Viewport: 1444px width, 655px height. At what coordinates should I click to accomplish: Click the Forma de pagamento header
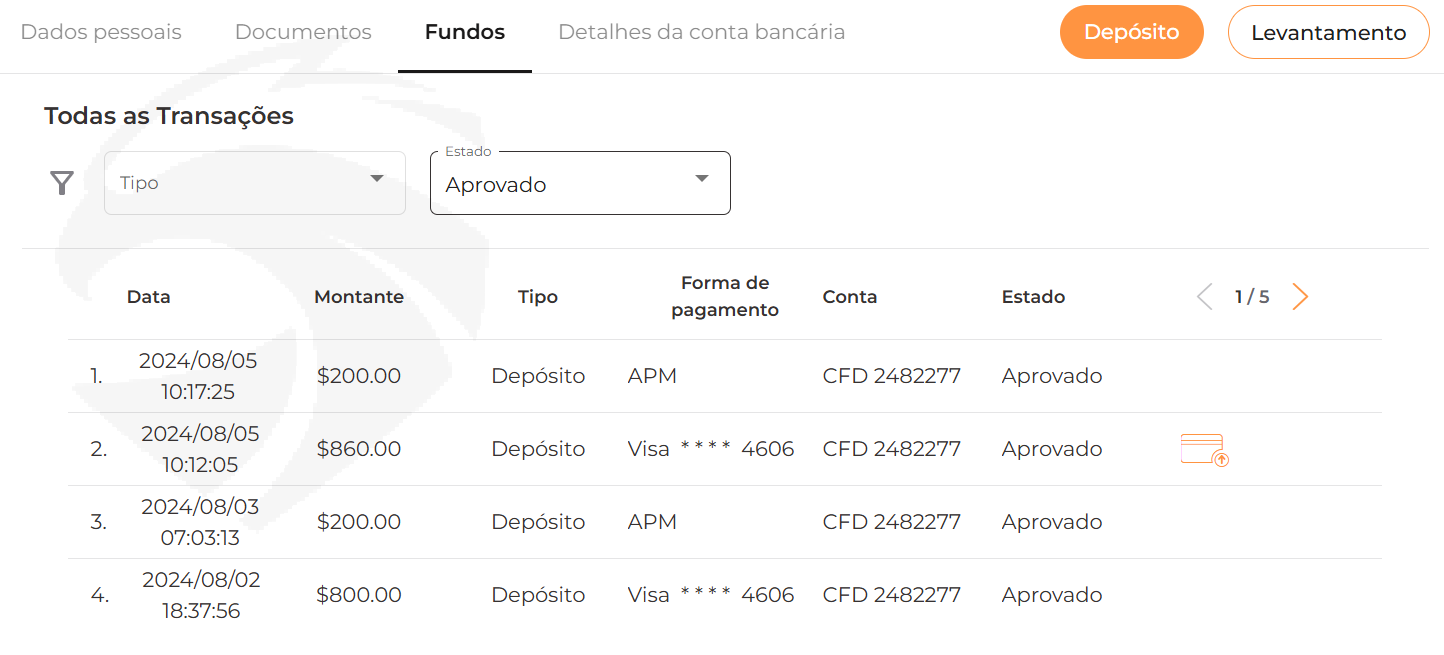(x=725, y=297)
